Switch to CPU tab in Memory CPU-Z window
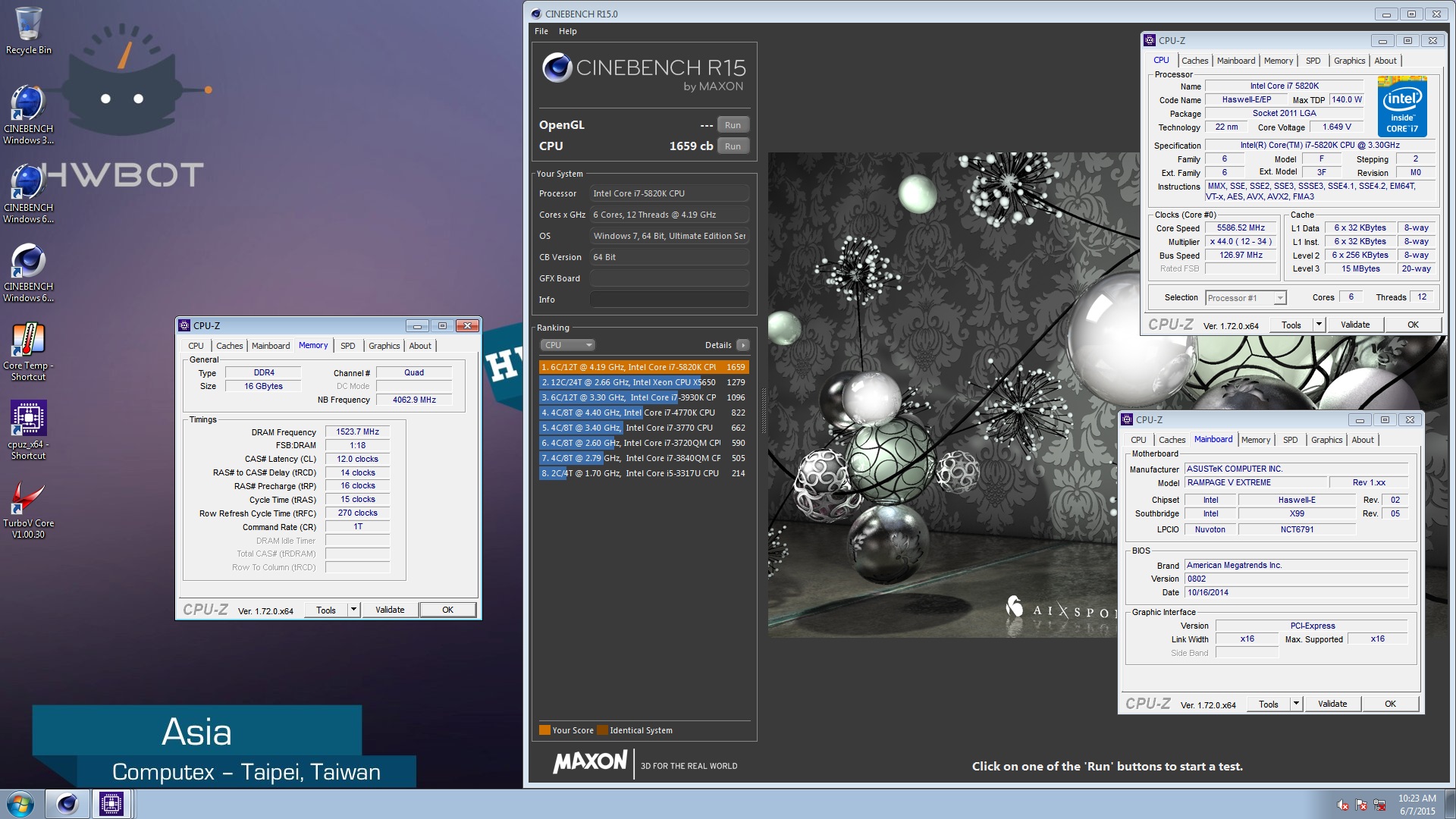The height and width of the screenshot is (819, 1456). click(196, 346)
